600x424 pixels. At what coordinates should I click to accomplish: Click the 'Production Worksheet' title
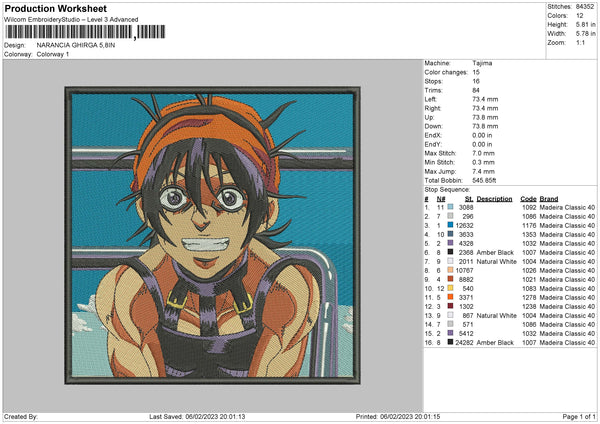[55, 8]
